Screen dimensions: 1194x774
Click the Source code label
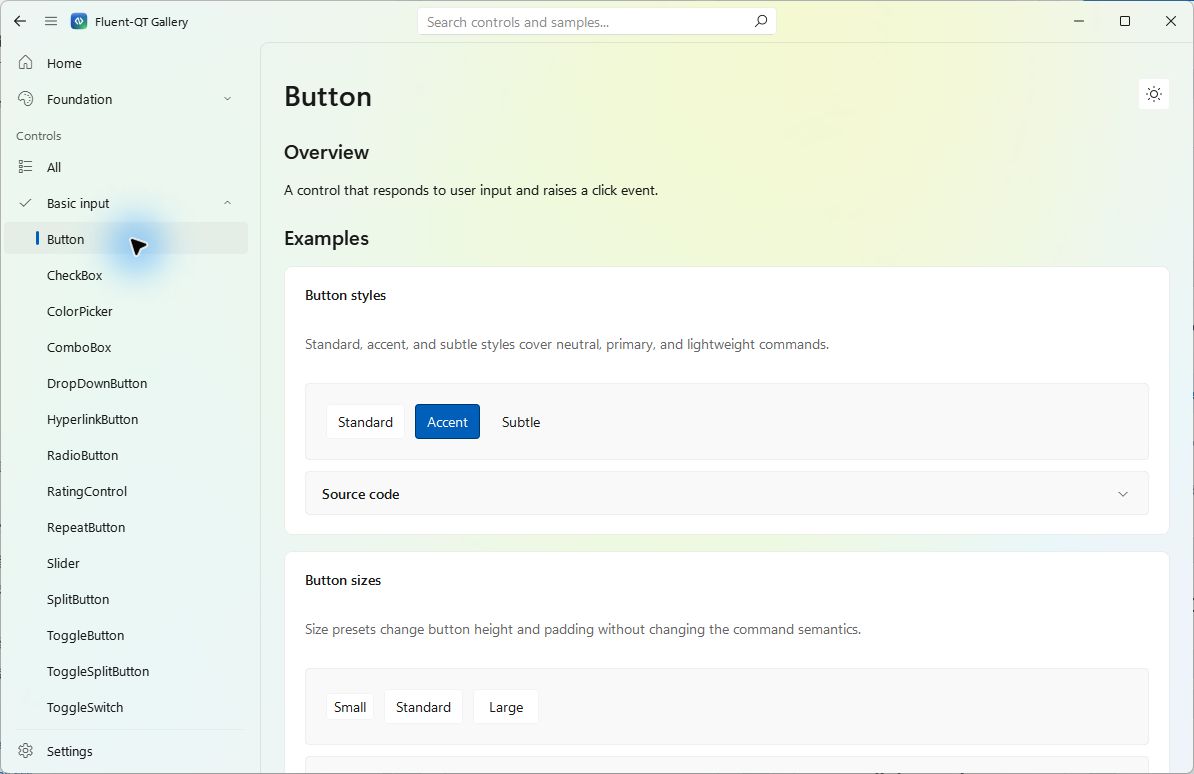[x=360, y=494]
